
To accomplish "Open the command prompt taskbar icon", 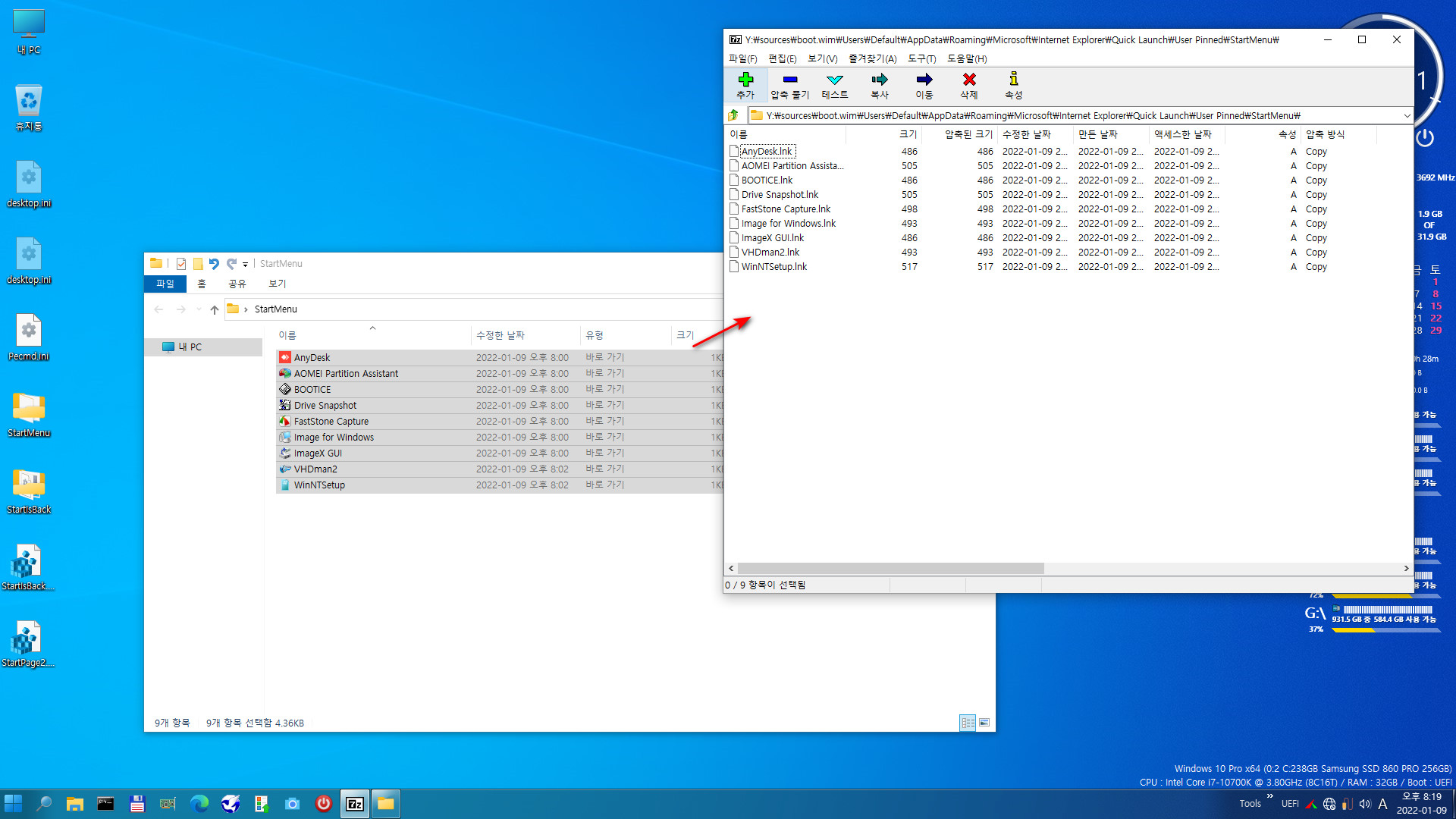I will coord(105,804).
